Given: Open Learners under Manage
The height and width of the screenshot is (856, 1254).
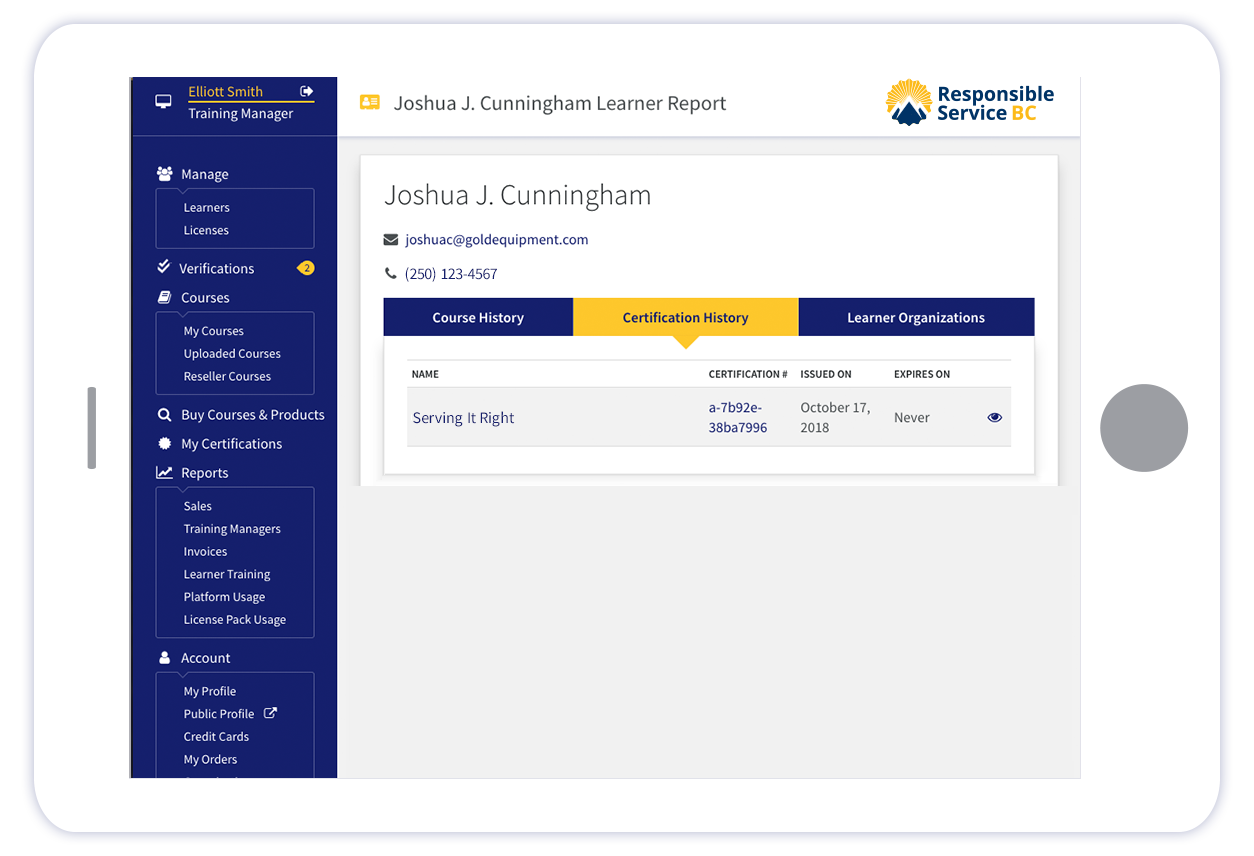Looking at the screenshot, I should point(207,208).
